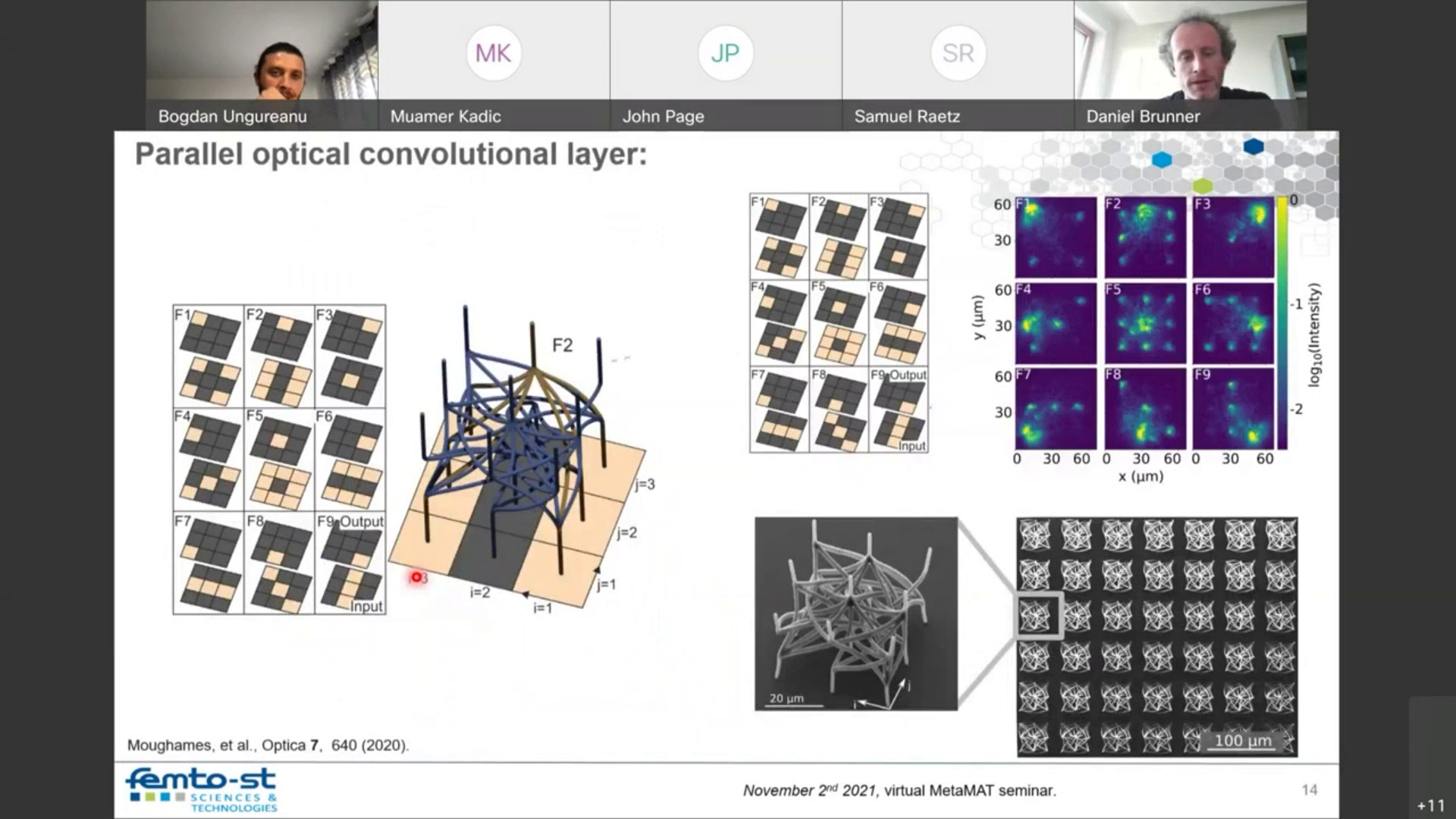The image size is (1456, 819).
Task: Click slide number 14 at bottom right
Action: click(1310, 789)
